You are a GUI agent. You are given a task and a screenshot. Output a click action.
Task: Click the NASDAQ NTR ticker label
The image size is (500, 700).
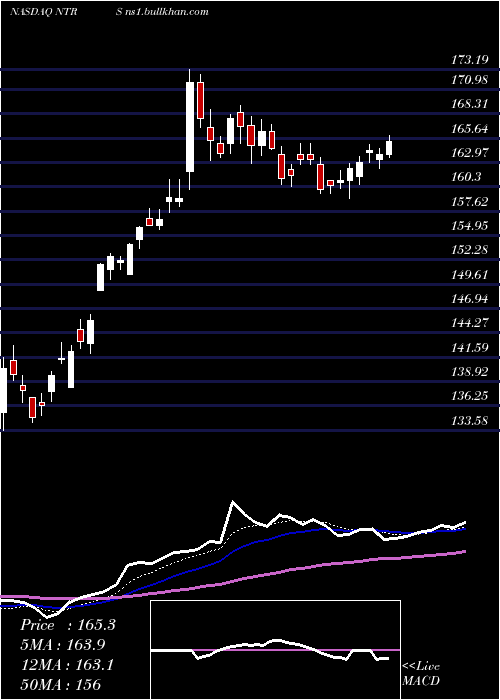click(44, 11)
